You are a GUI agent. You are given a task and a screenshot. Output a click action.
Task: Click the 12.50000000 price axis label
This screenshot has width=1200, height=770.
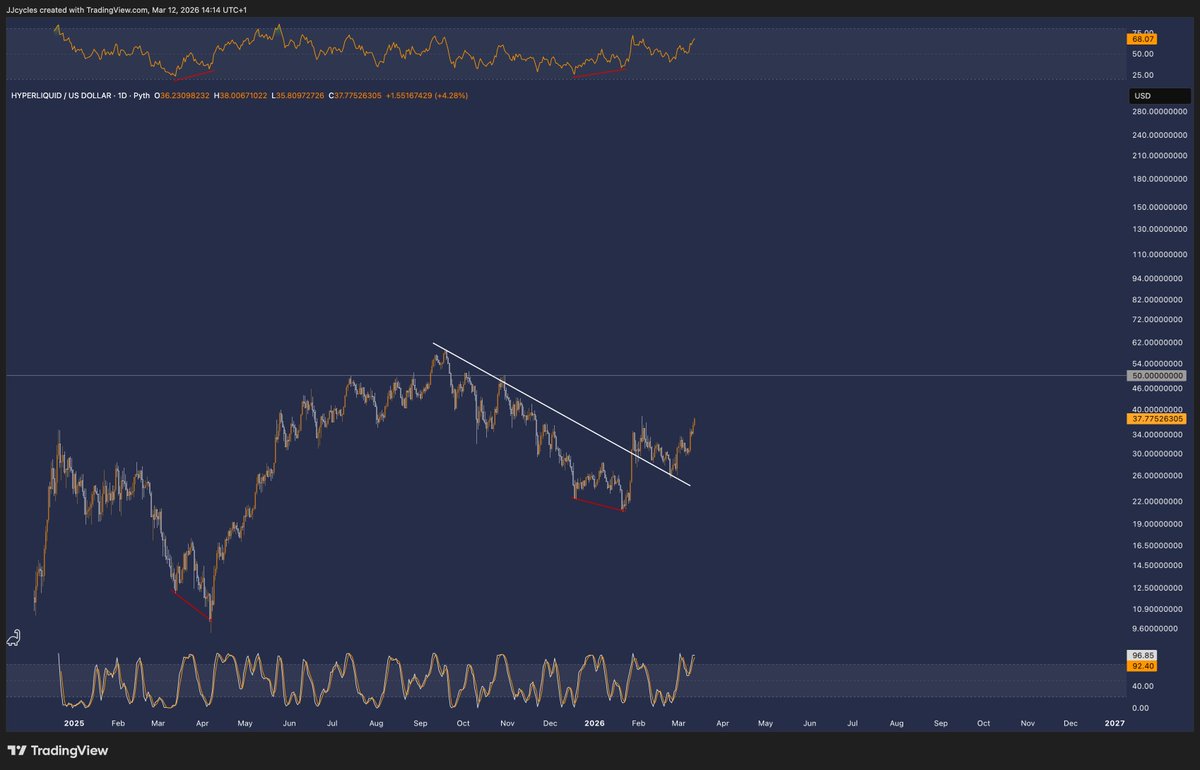[x=1160, y=587]
